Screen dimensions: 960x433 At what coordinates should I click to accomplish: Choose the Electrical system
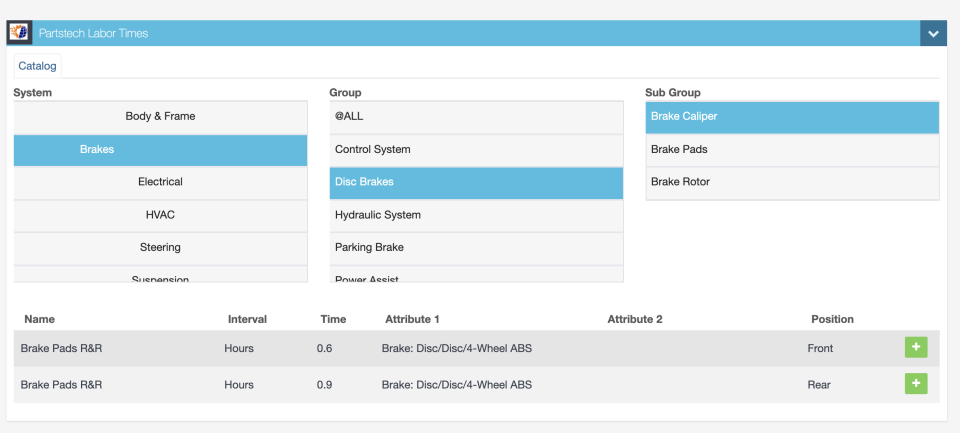point(160,182)
